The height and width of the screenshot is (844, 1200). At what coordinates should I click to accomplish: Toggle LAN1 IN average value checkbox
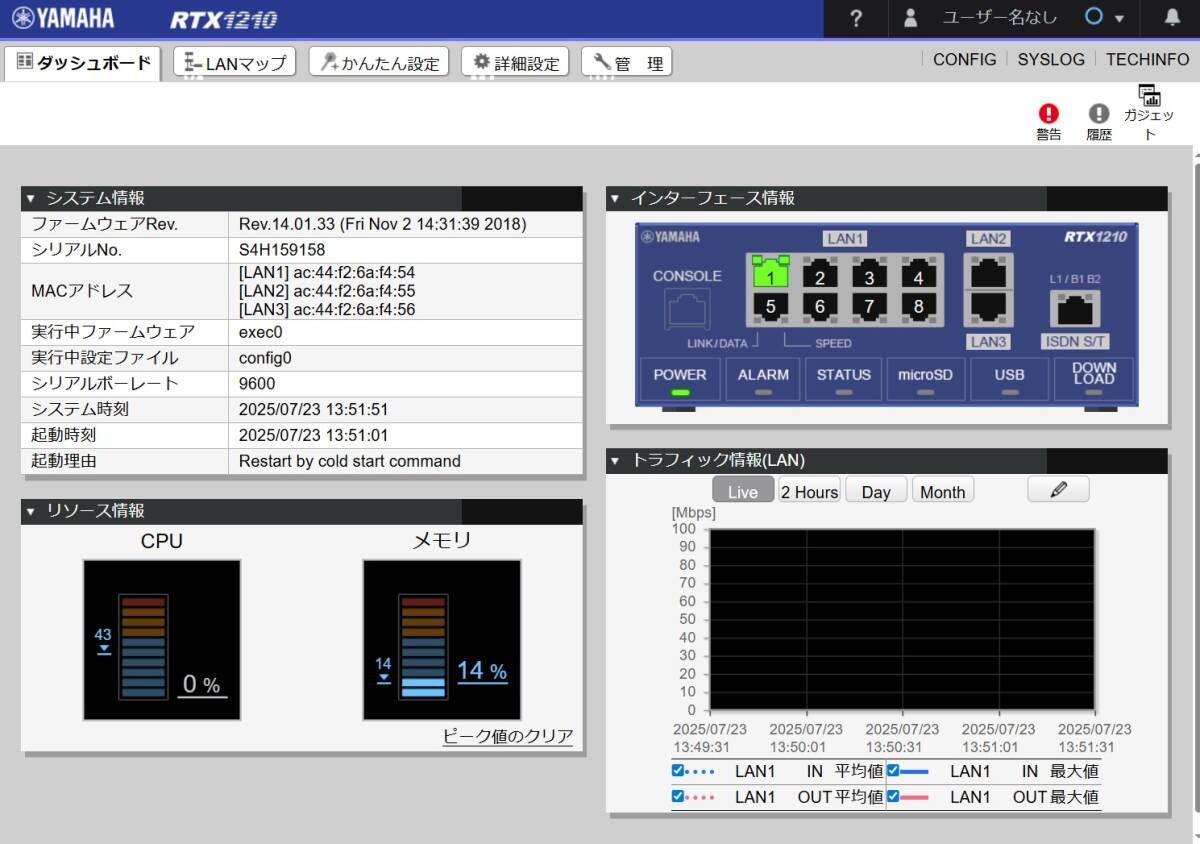[x=678, y=771]
